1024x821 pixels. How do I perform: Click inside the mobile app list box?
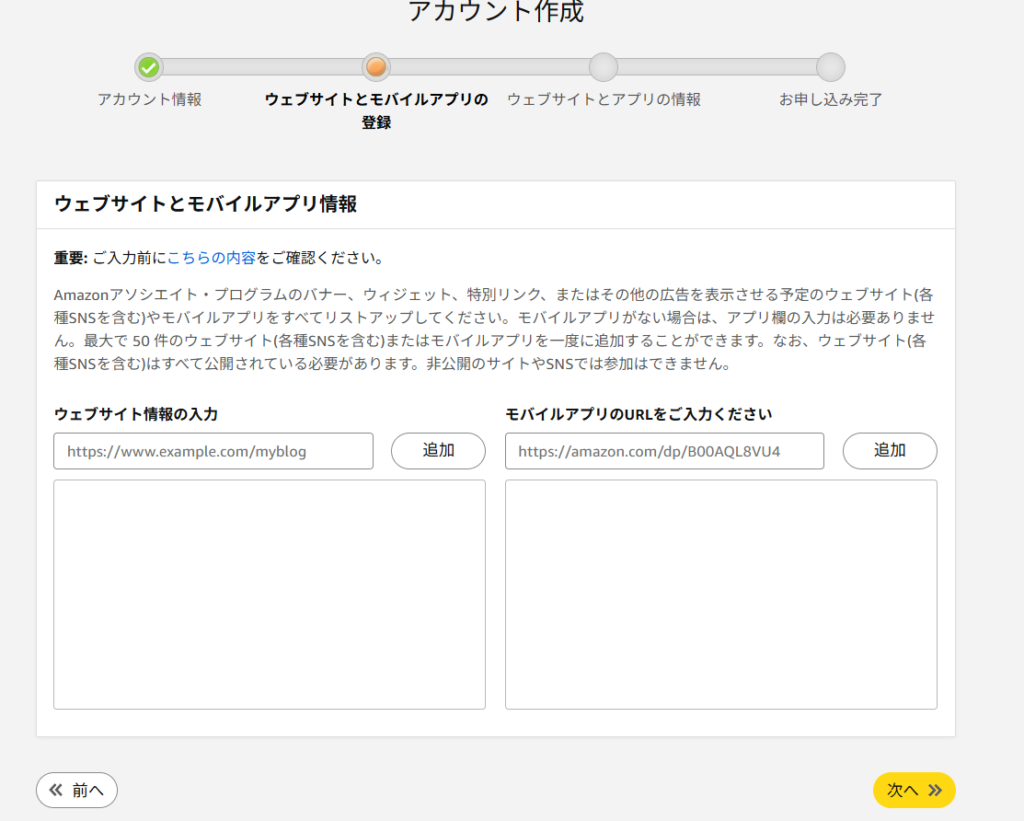720,594
